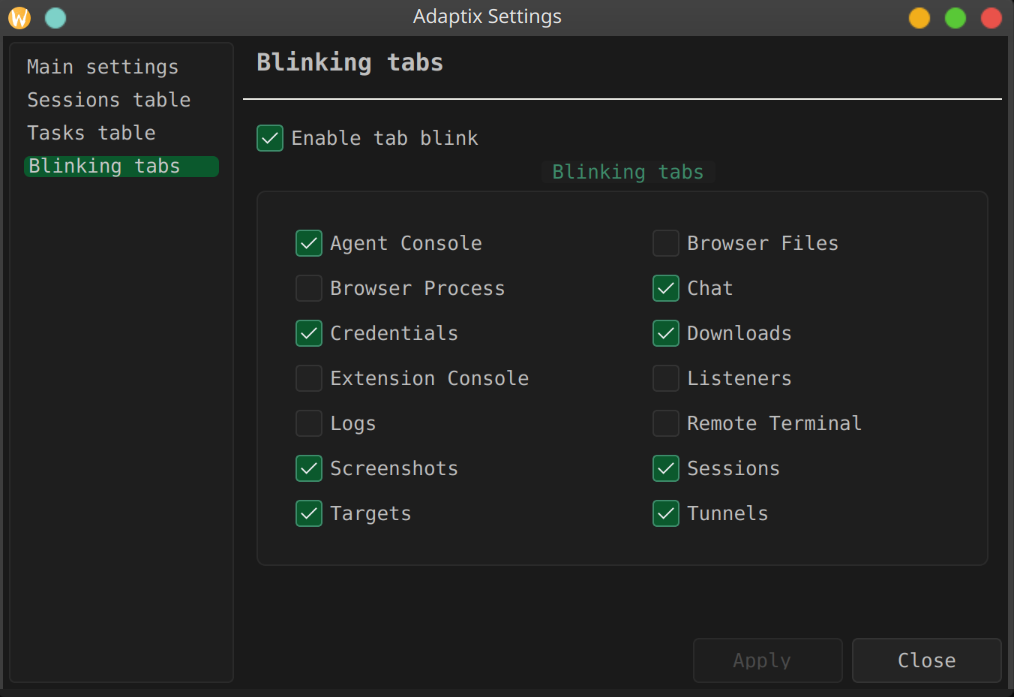This screenshot has width=1014, height=697.
Task: Toggle the Downloads checkbox off
Action: click(x=665, y=333)
